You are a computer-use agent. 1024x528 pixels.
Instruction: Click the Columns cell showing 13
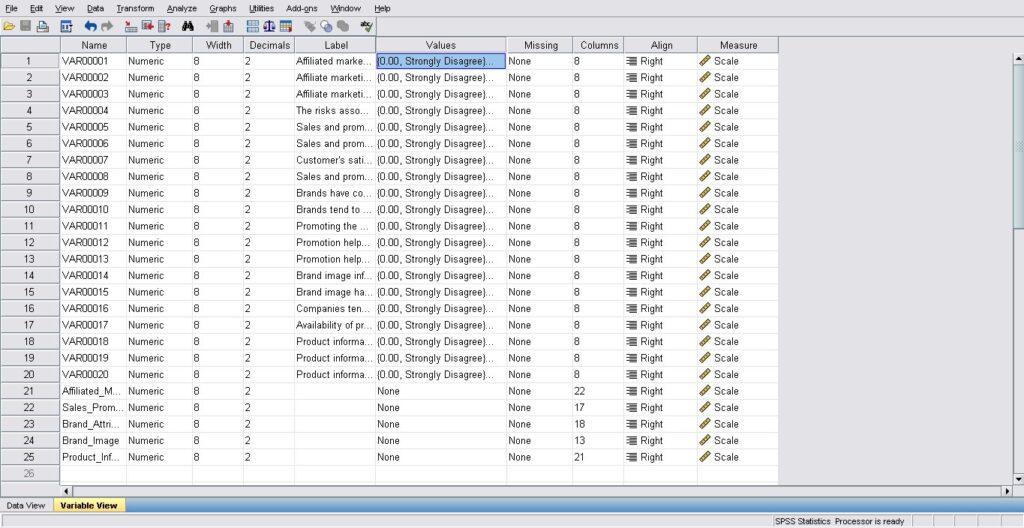coord(598,440)
